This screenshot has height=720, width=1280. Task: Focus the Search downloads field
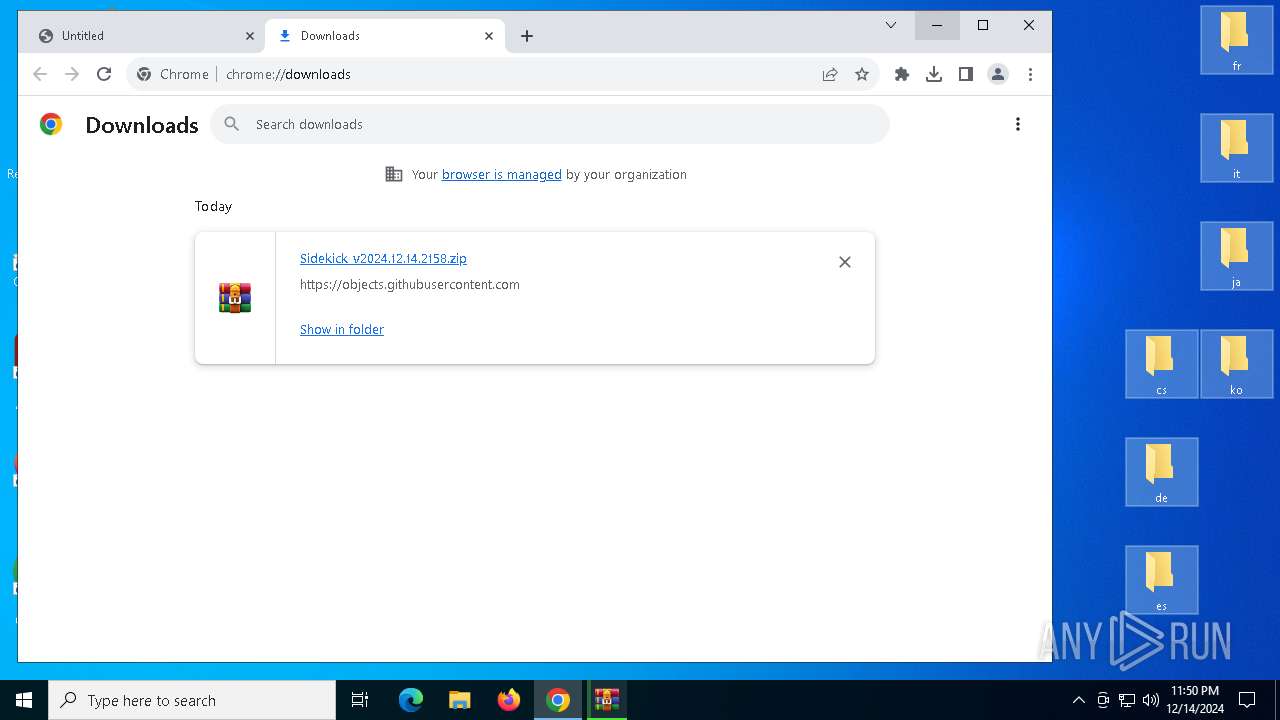click(550, 124)
